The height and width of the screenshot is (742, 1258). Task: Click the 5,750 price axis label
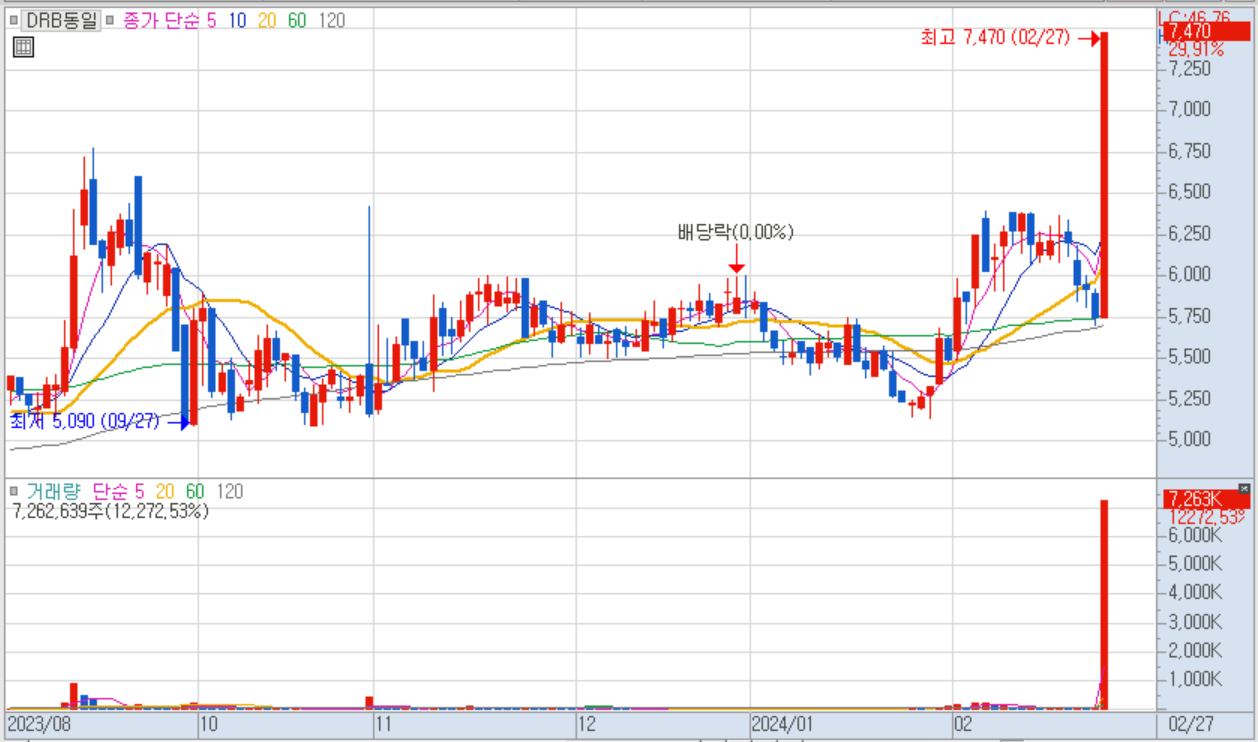[x=1189, y=316]
